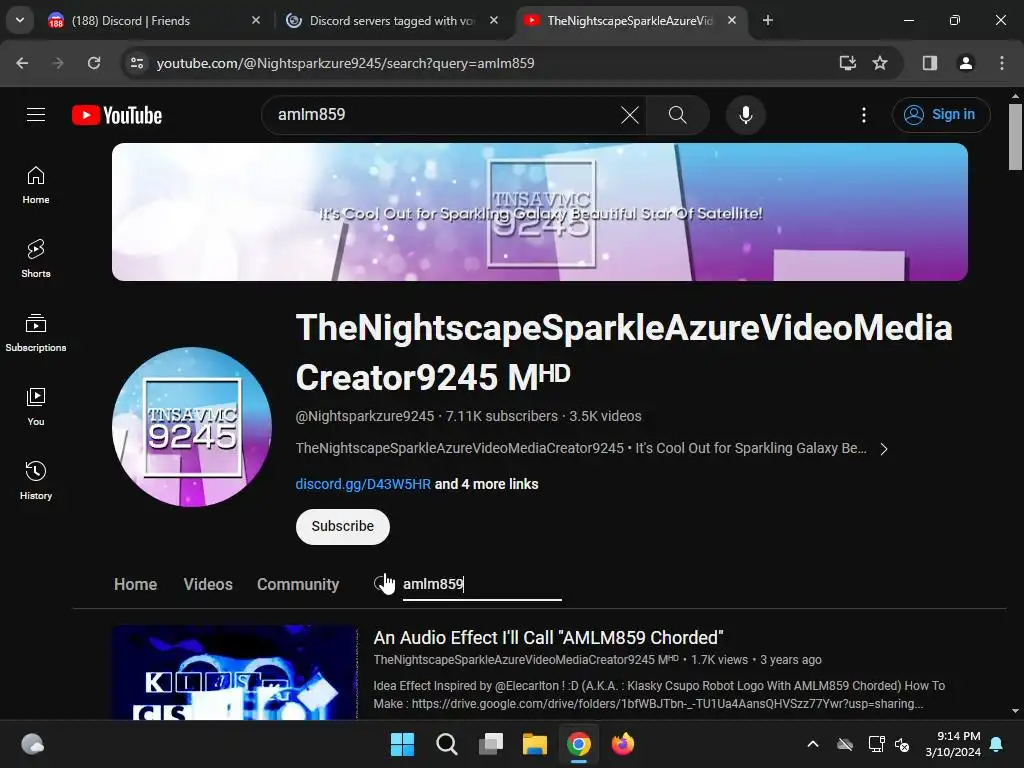Switch to Discord servers tagged tab

392,20
